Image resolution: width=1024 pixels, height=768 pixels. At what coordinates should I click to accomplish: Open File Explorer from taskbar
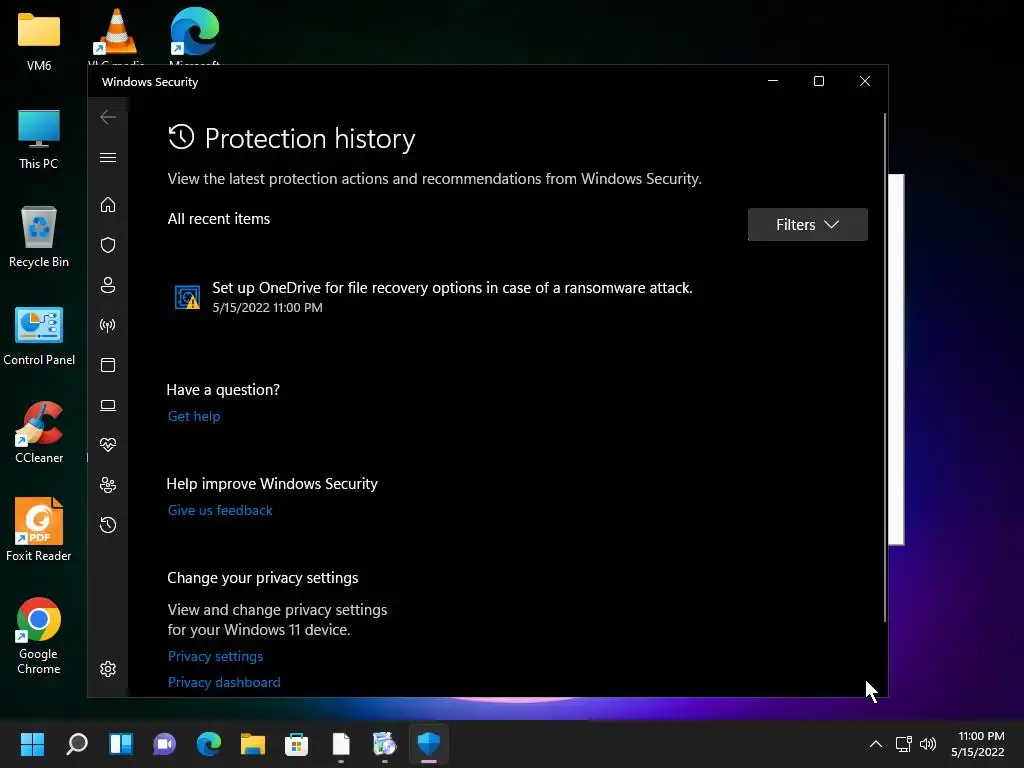253,744
